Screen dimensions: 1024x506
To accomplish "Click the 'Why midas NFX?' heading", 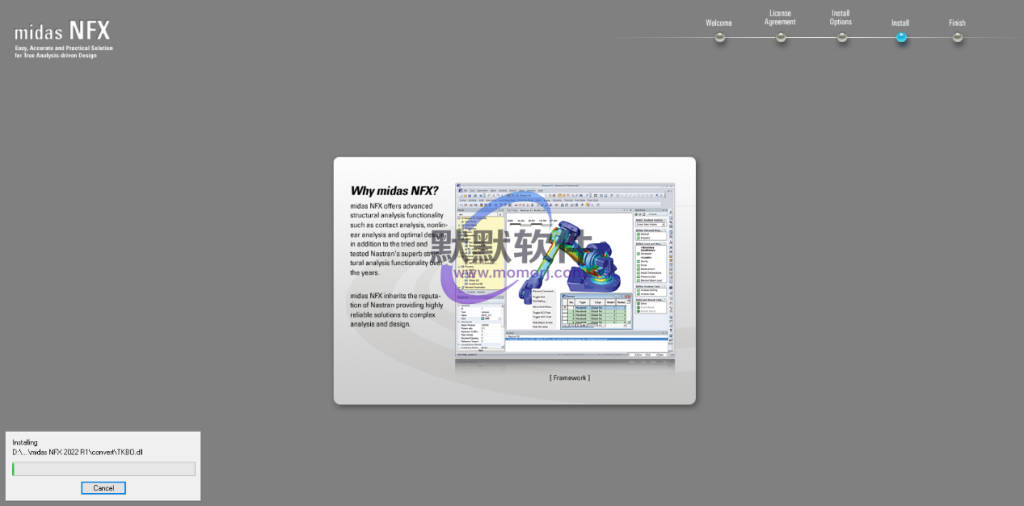I will (x=394, y=191).
